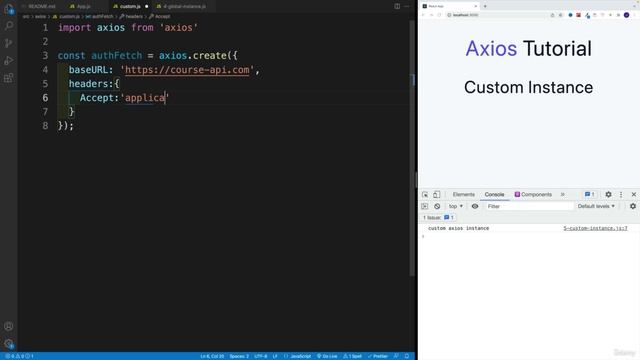
Task: Toggle DevTools inspect element mode
Action: 425,195
